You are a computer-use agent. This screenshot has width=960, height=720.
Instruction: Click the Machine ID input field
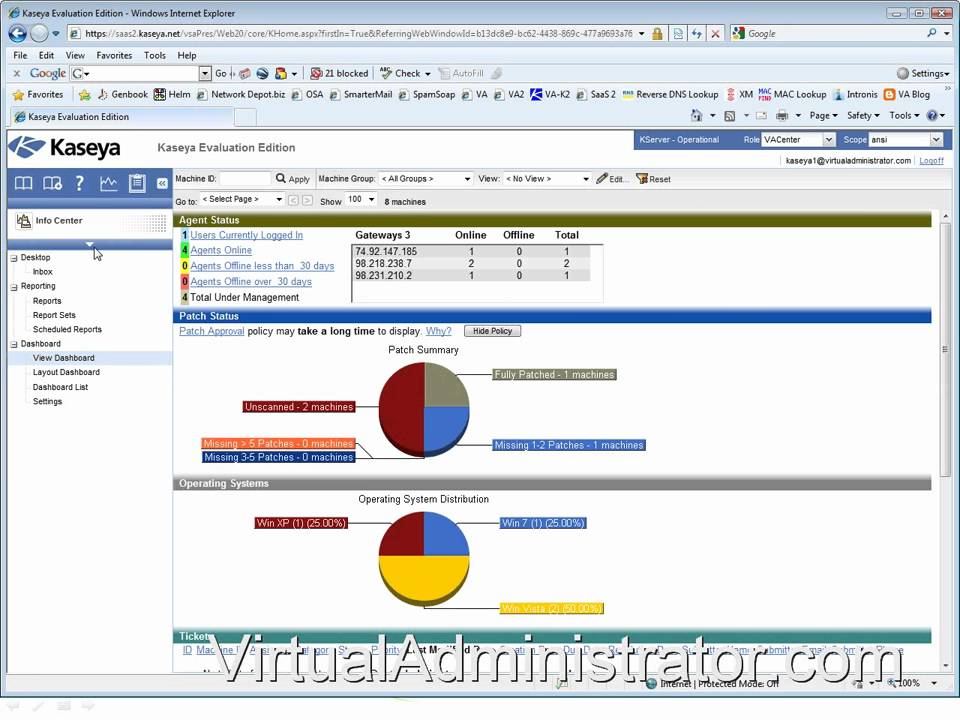point(244,179)
